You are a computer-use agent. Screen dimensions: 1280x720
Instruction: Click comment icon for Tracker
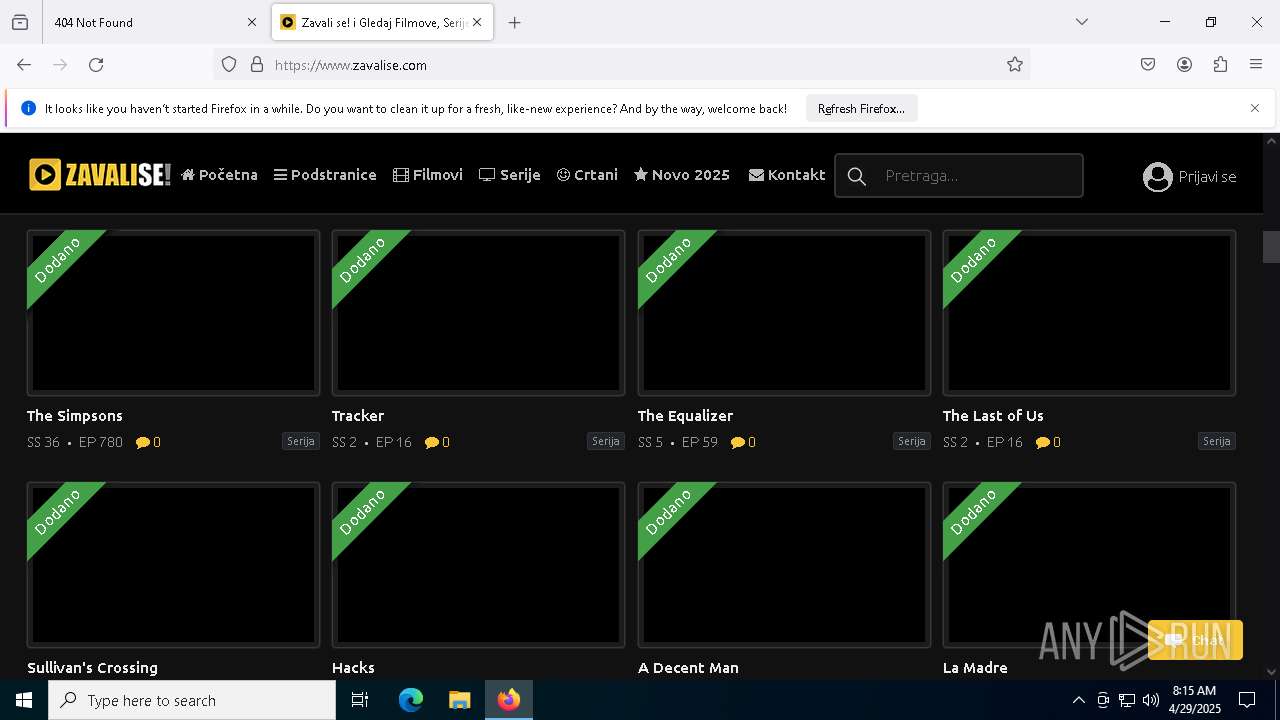coord(432,442)
